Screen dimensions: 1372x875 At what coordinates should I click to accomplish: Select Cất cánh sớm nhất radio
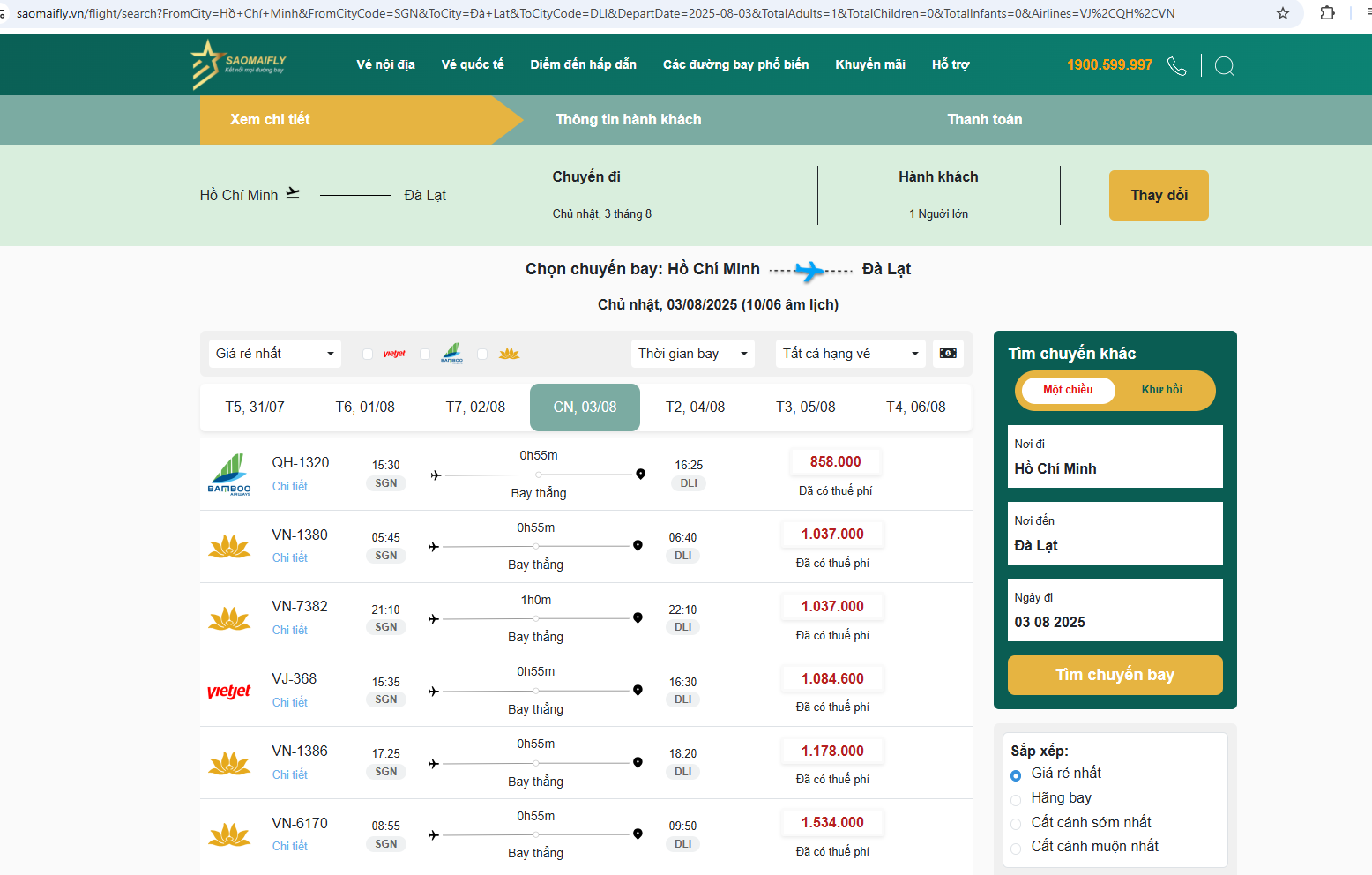[1016, 824]
